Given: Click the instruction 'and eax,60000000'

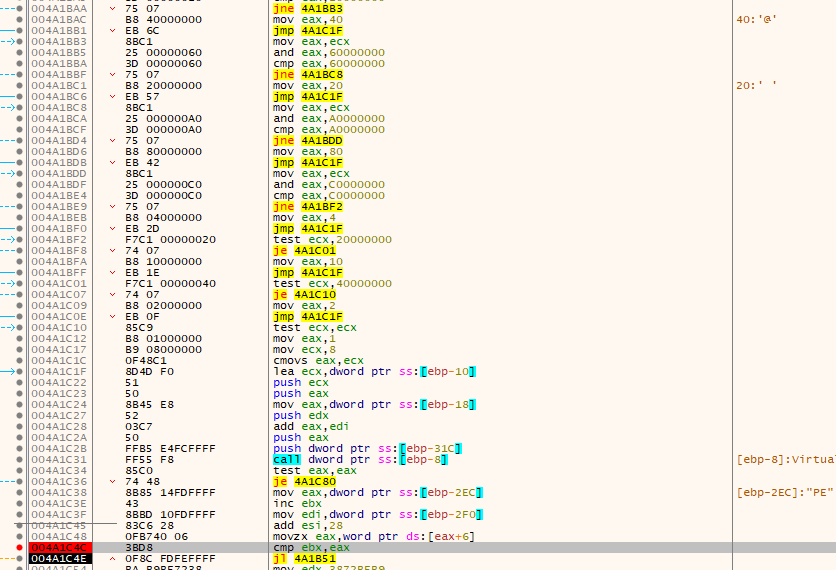Looking at the screenshot, I should coord(328,53).
